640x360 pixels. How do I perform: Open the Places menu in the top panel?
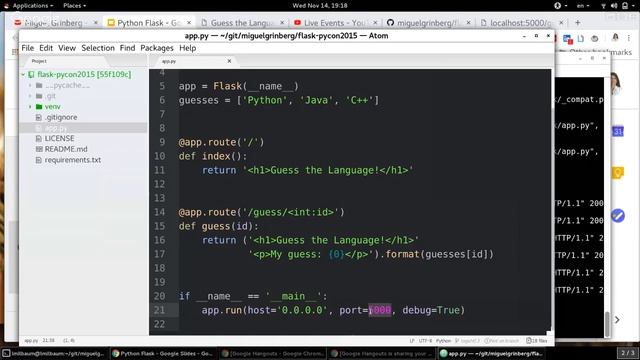[x=74, y=6]
